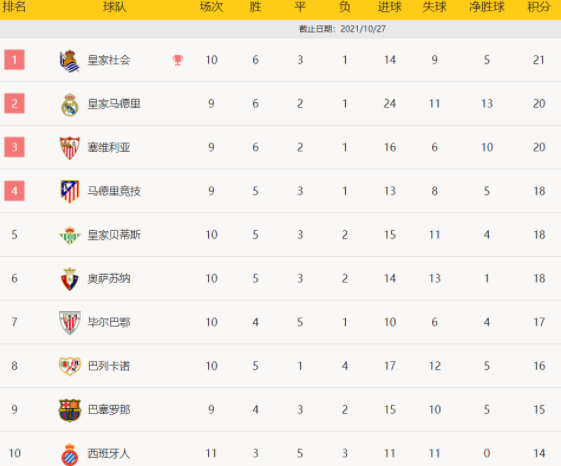Viewport: 561px width, 466px height.
Task: Click the 截止日期 2021/10/27 date bar
Action: [x=280, y=29]
